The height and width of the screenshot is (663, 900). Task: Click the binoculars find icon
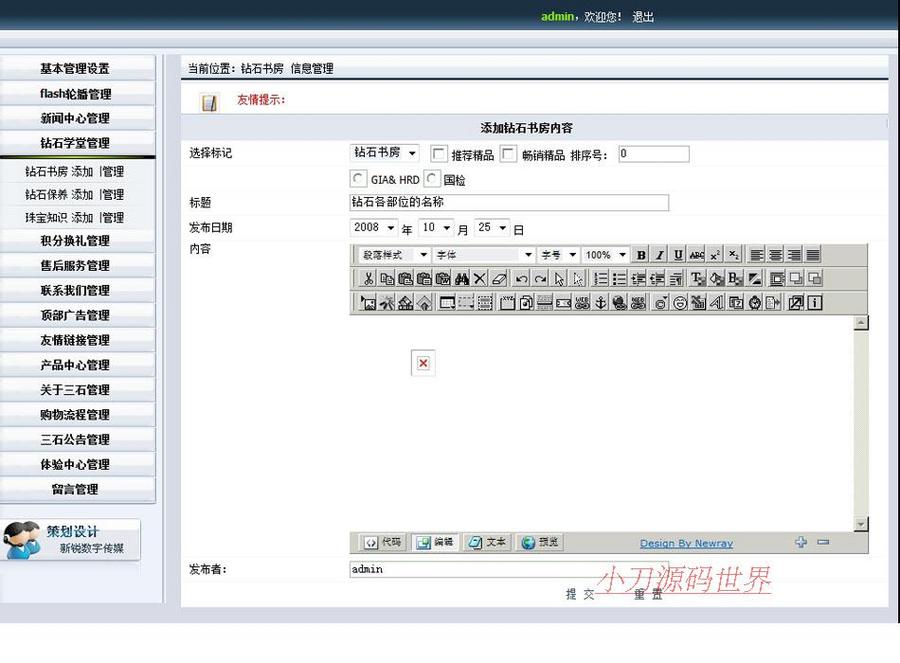[x=461, y=279]
